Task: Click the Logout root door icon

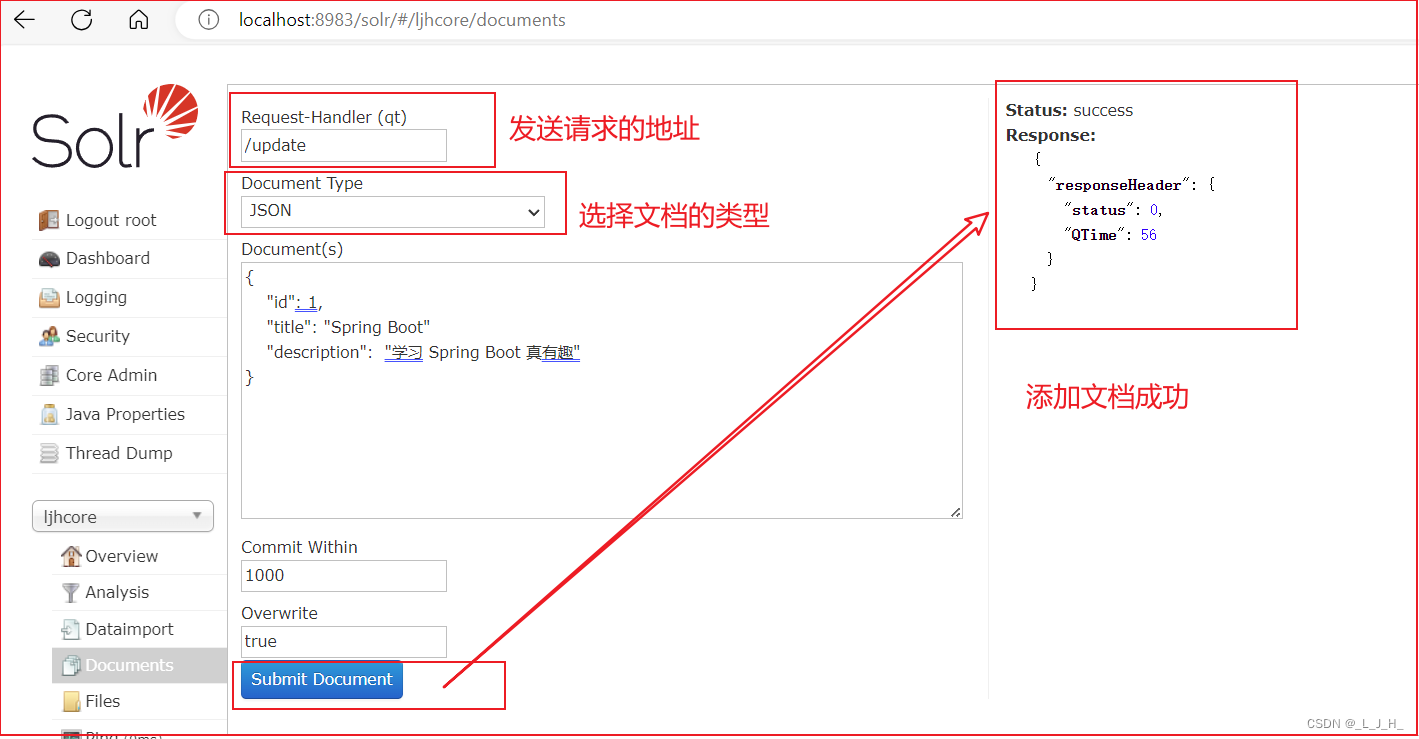Action: click(x=49, y=220)
